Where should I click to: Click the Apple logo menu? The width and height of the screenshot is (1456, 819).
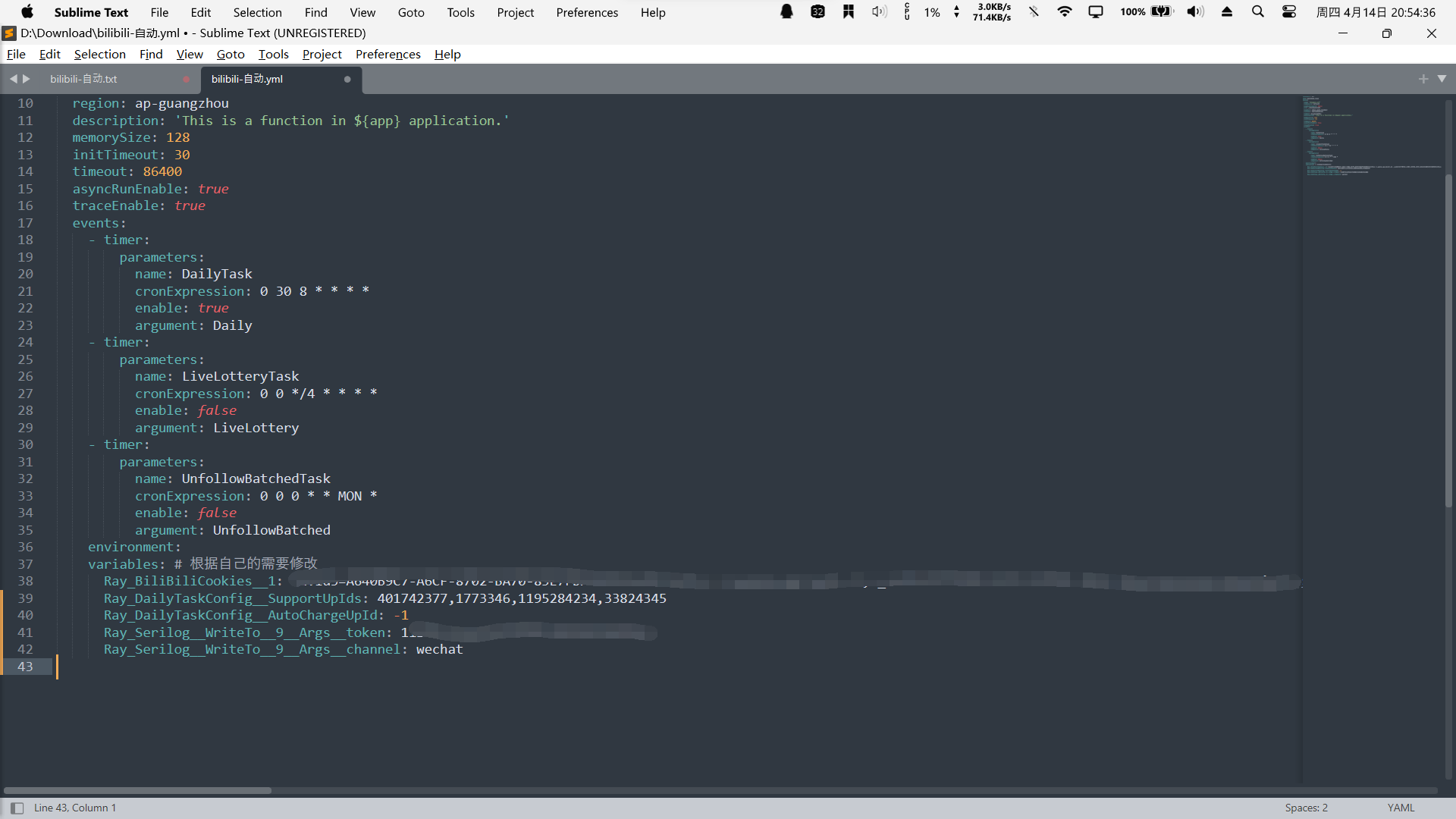(27, 12)
